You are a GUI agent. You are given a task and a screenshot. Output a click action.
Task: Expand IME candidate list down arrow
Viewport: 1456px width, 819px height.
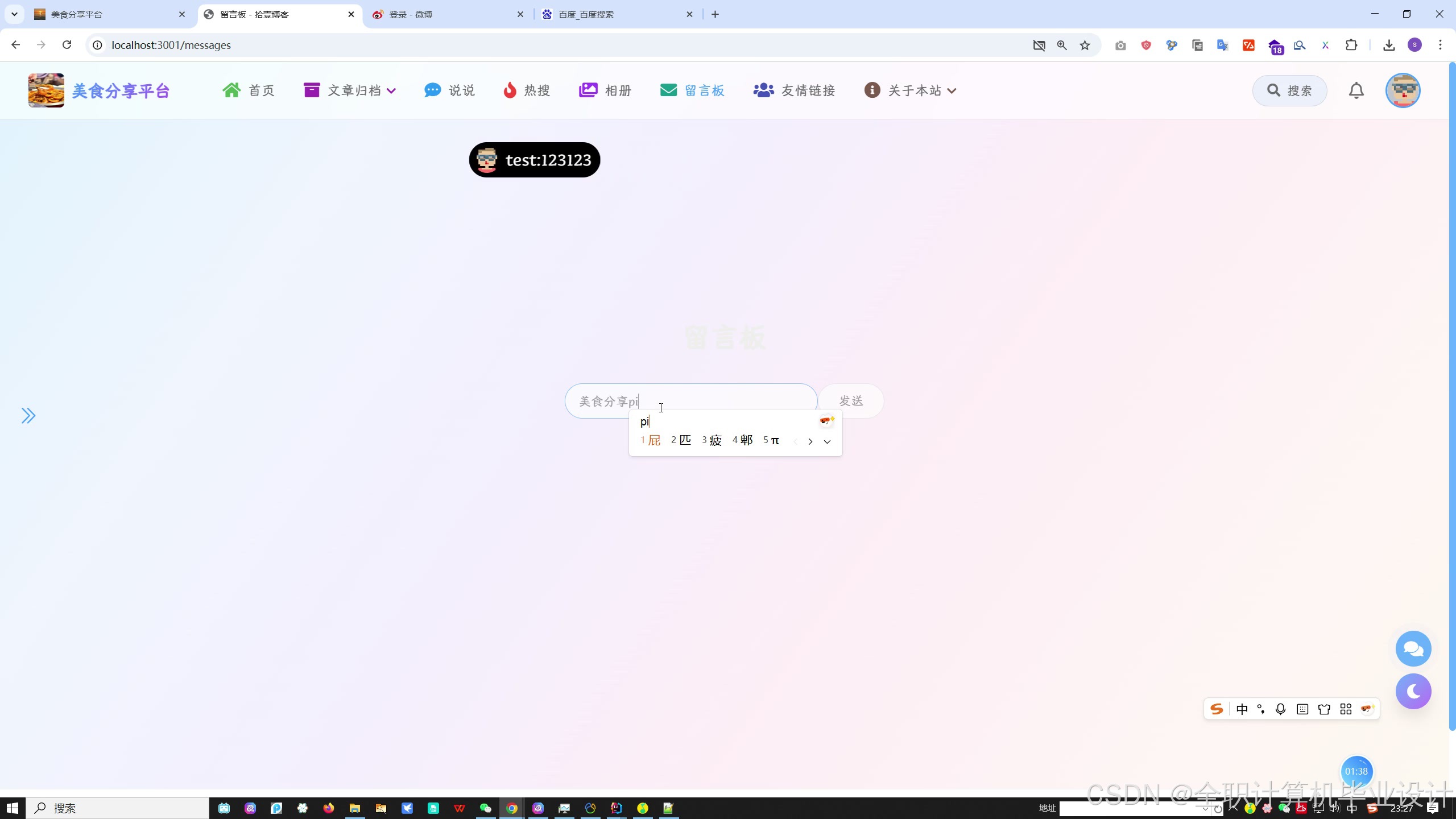pos(827,441)
